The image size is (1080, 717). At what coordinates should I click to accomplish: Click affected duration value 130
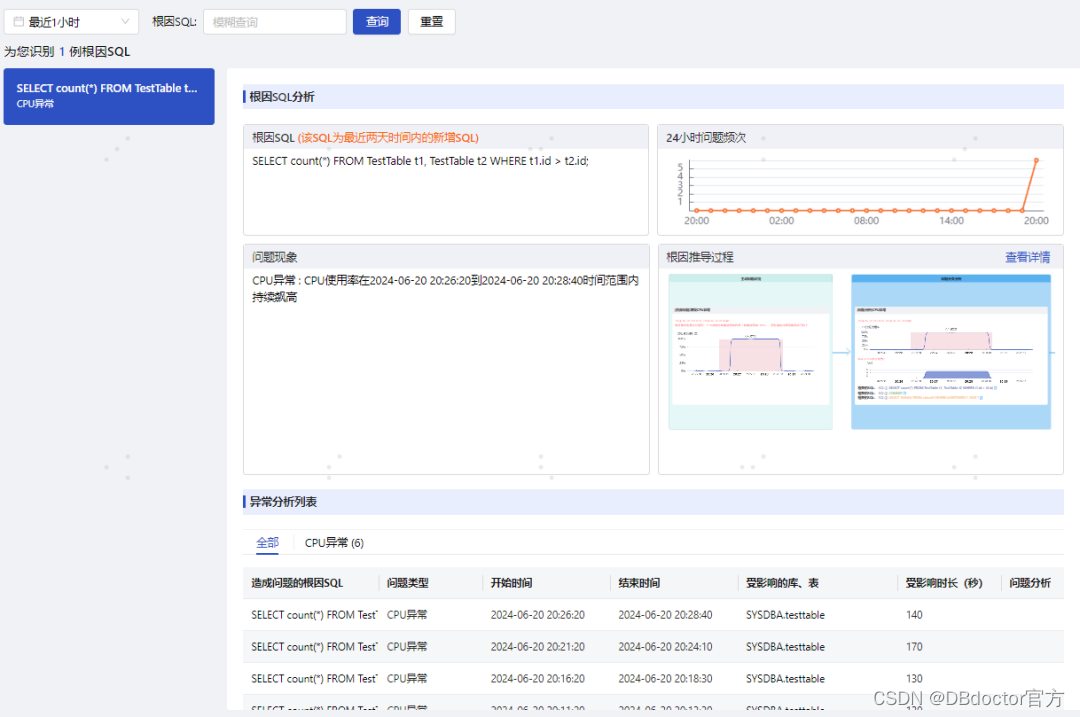pos(914,678)
